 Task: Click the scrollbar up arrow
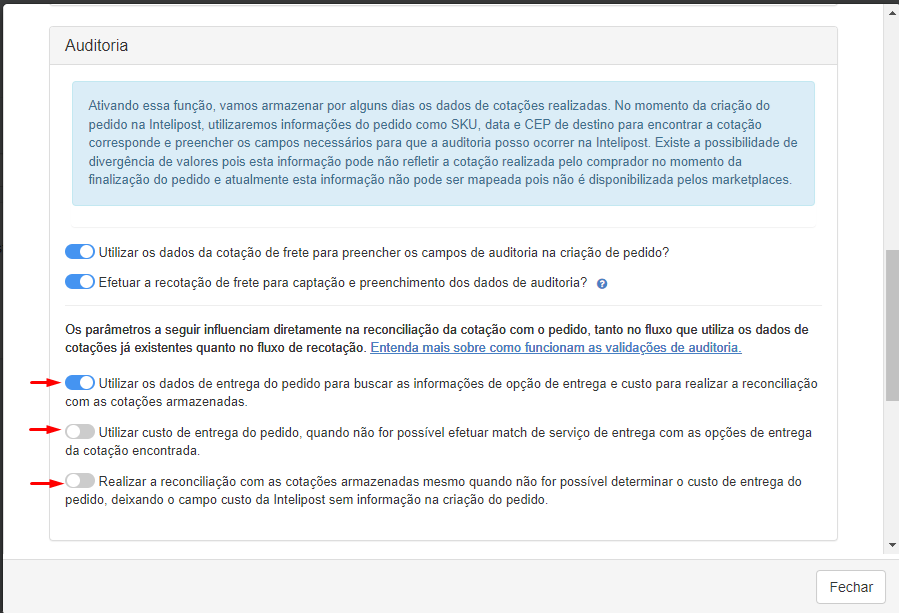(892, 12)
